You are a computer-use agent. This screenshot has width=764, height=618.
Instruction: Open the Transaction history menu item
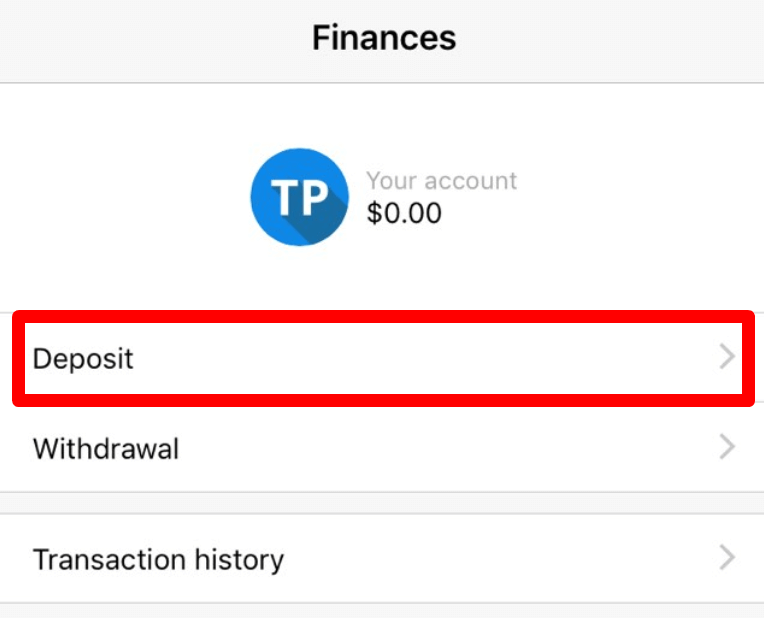tap(382, 558)
